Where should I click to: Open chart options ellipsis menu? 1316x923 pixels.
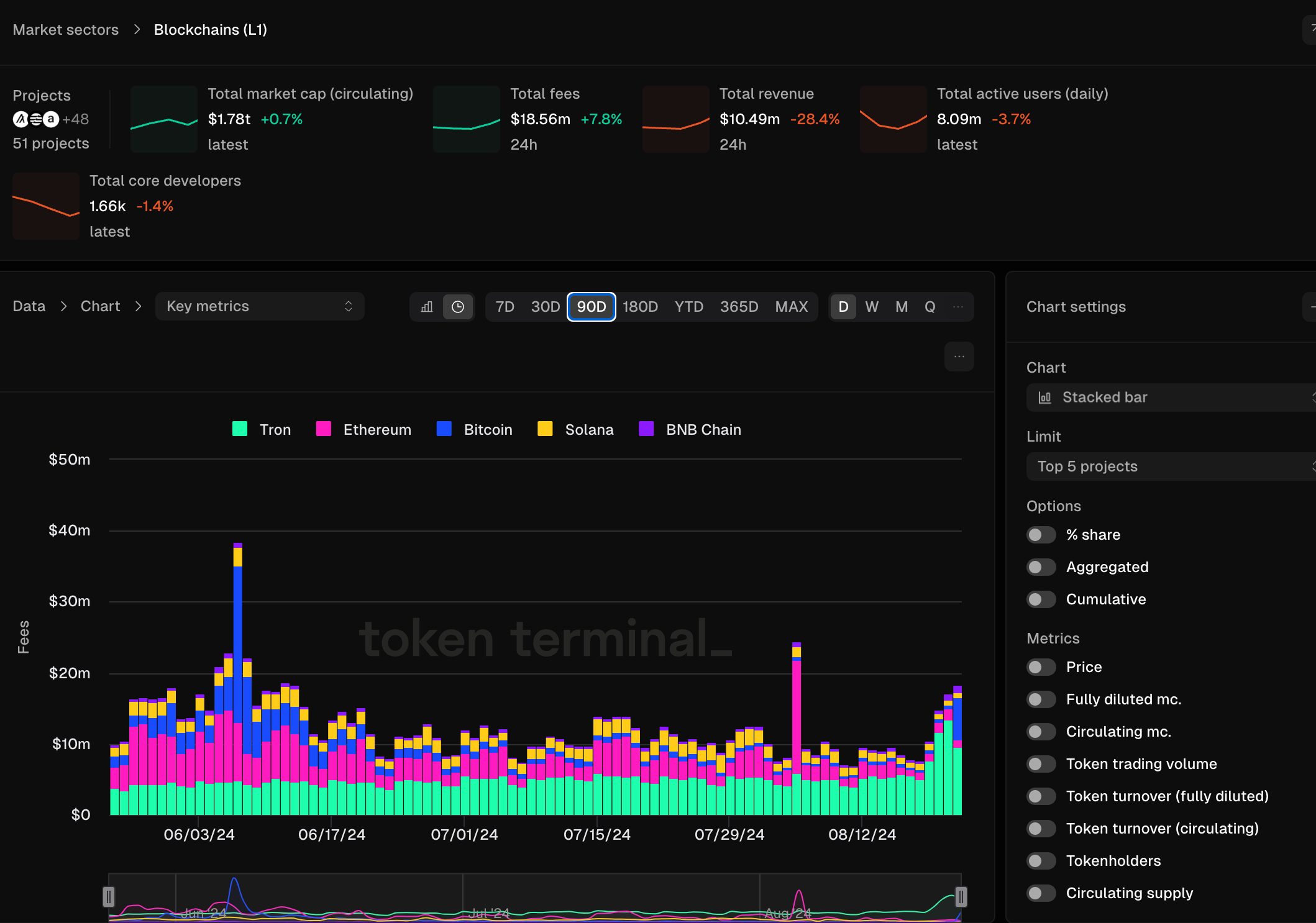pos(959,357)
